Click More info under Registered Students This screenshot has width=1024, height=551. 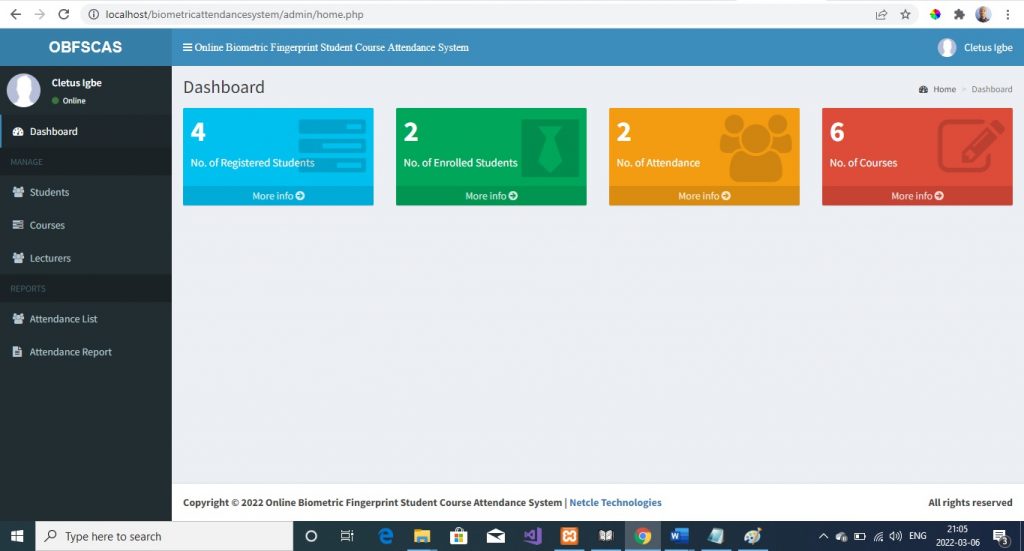tap(278, 196)
